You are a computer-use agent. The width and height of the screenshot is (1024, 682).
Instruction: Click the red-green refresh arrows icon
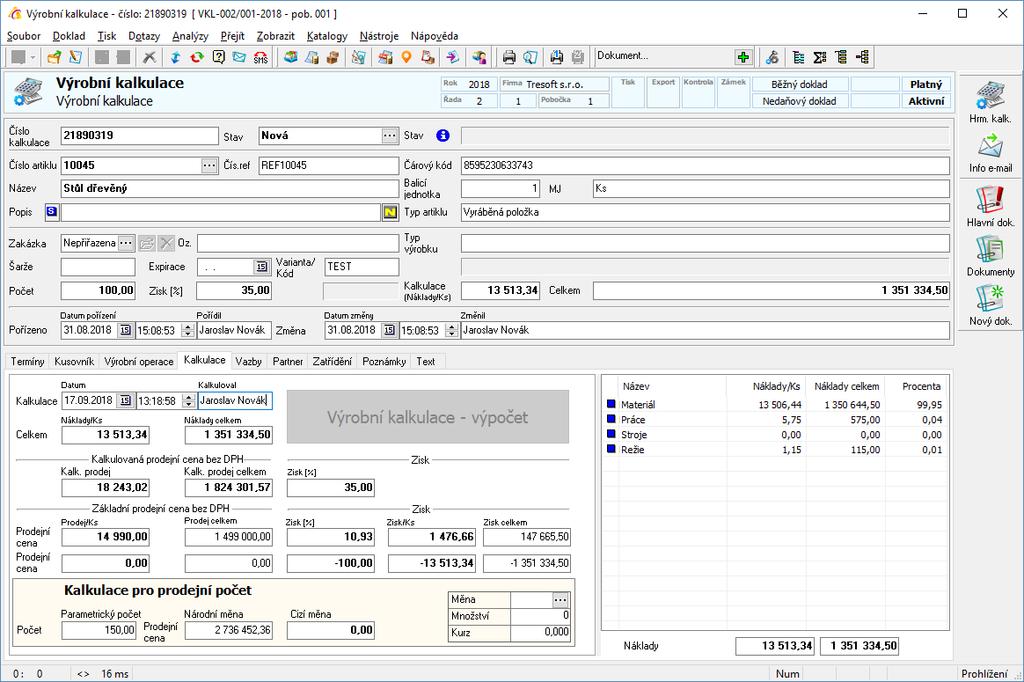(x=197, y=57)
